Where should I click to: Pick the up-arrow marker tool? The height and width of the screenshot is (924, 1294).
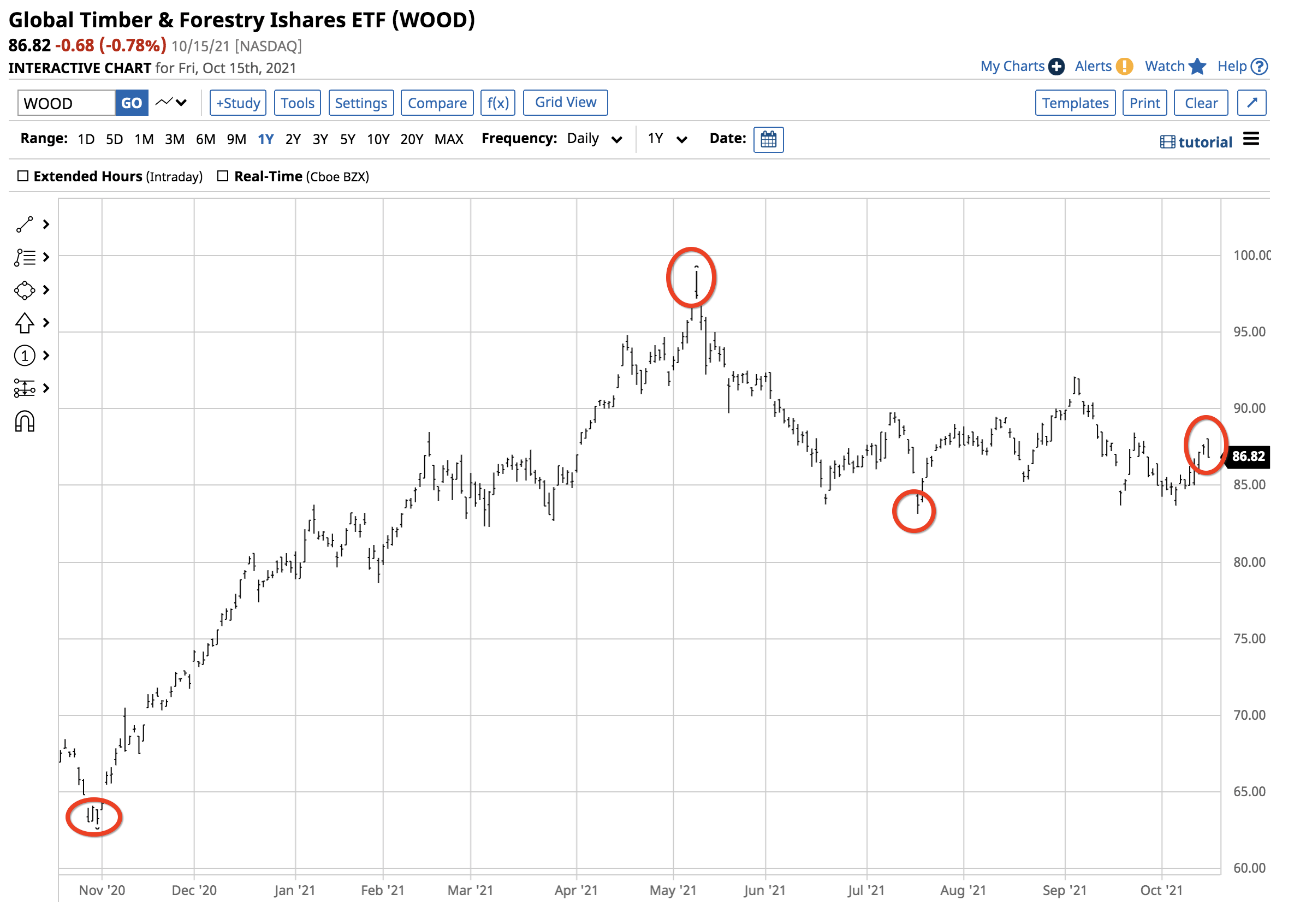(25, 323)
